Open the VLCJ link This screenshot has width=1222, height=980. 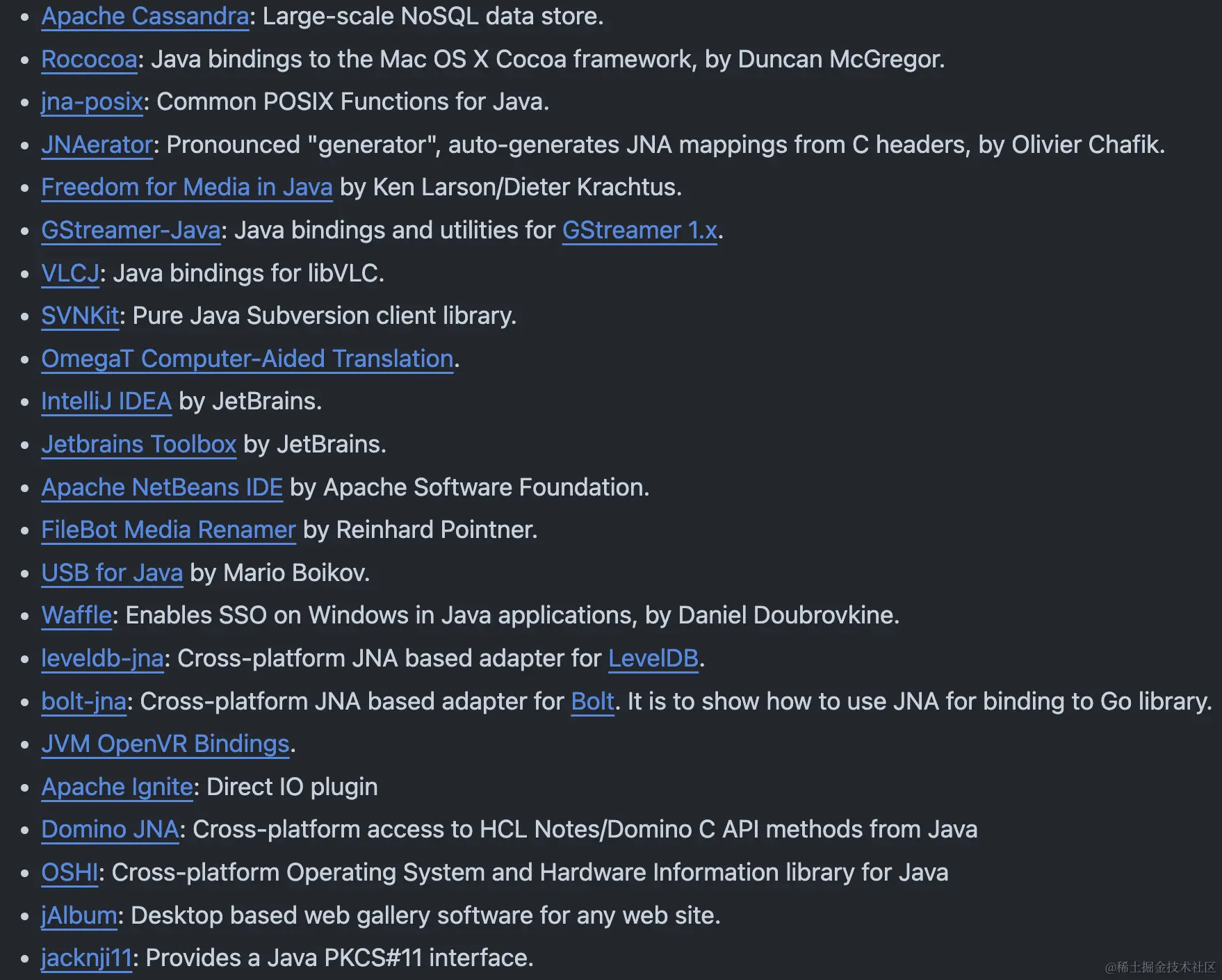click(70, 273)
